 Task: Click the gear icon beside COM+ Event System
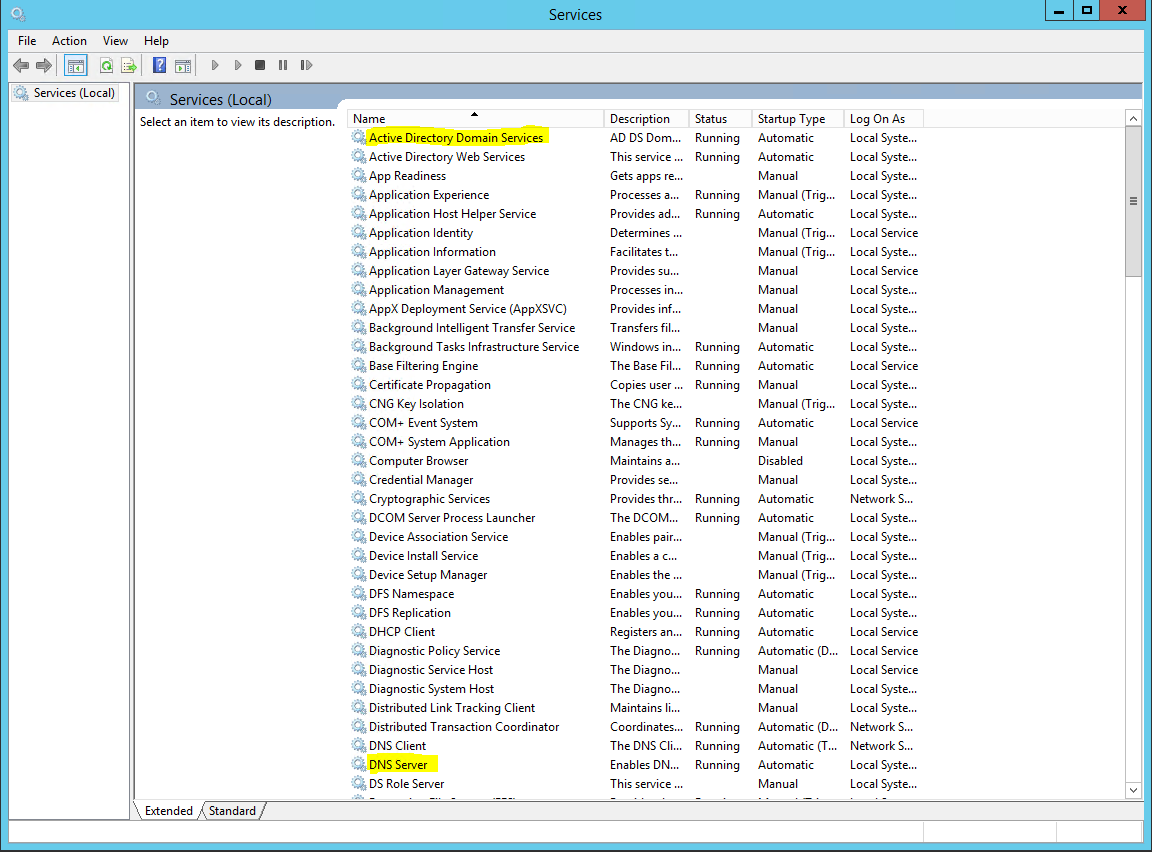pyautogui.click(x=359, y=422)
